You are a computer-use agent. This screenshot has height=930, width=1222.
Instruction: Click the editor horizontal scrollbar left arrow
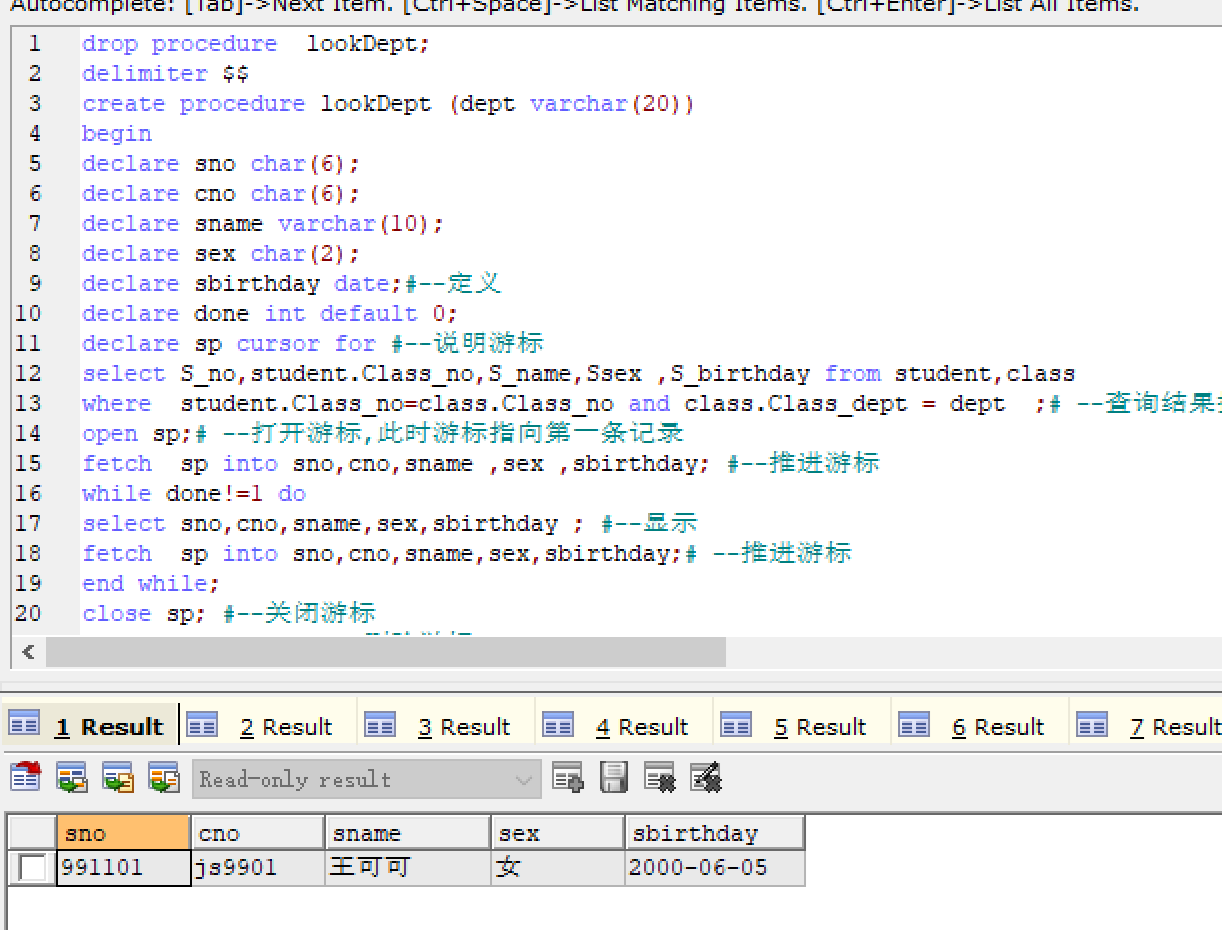coord(28,652)
